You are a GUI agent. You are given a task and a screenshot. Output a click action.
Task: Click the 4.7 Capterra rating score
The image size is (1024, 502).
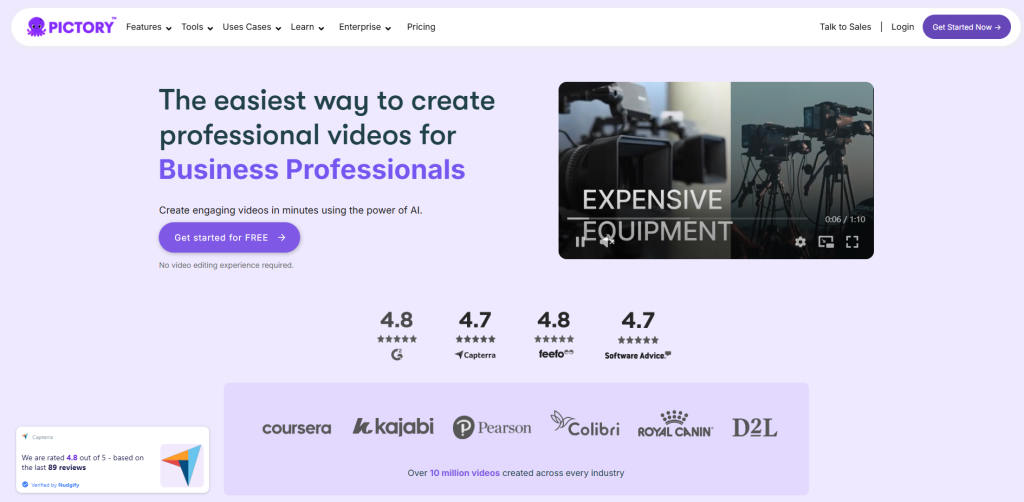click(475, 321)
